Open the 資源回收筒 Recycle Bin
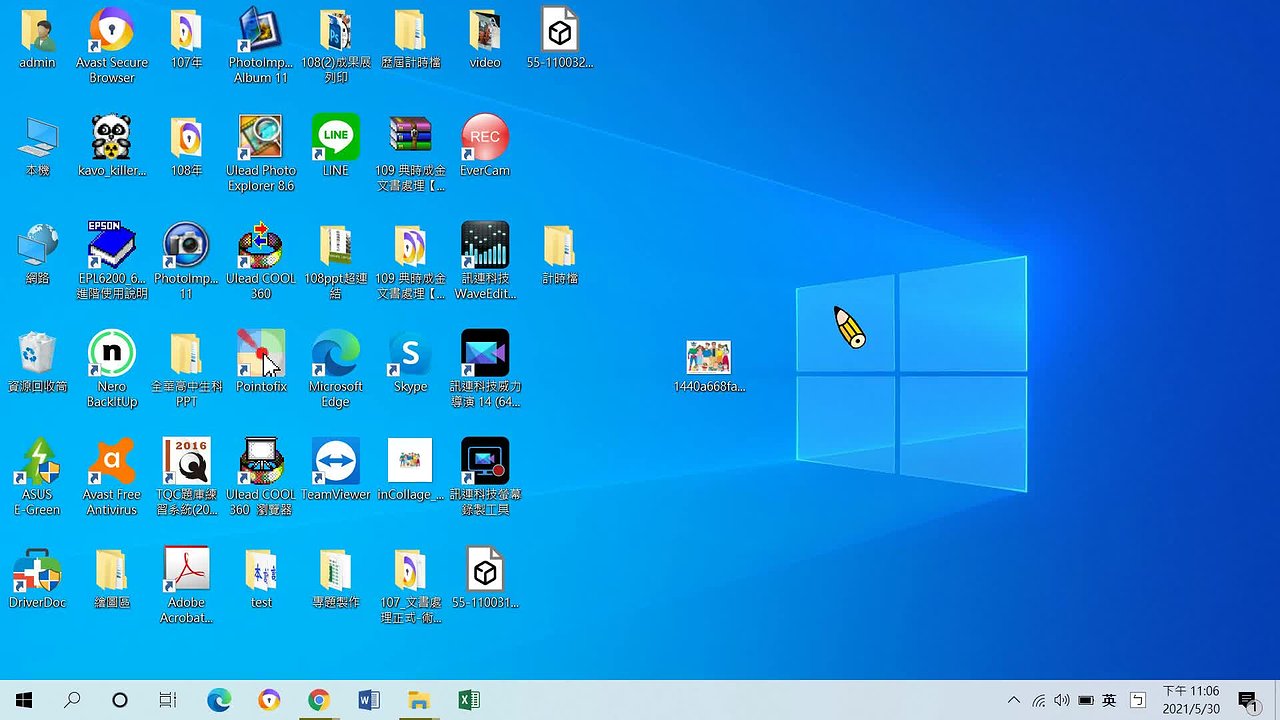 [38, 354]
